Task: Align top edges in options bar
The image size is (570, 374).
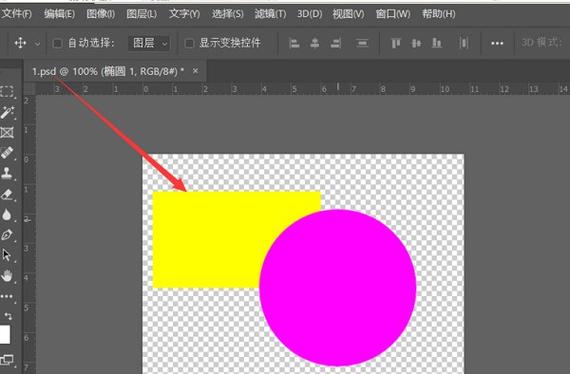Action: pos(396,44)
